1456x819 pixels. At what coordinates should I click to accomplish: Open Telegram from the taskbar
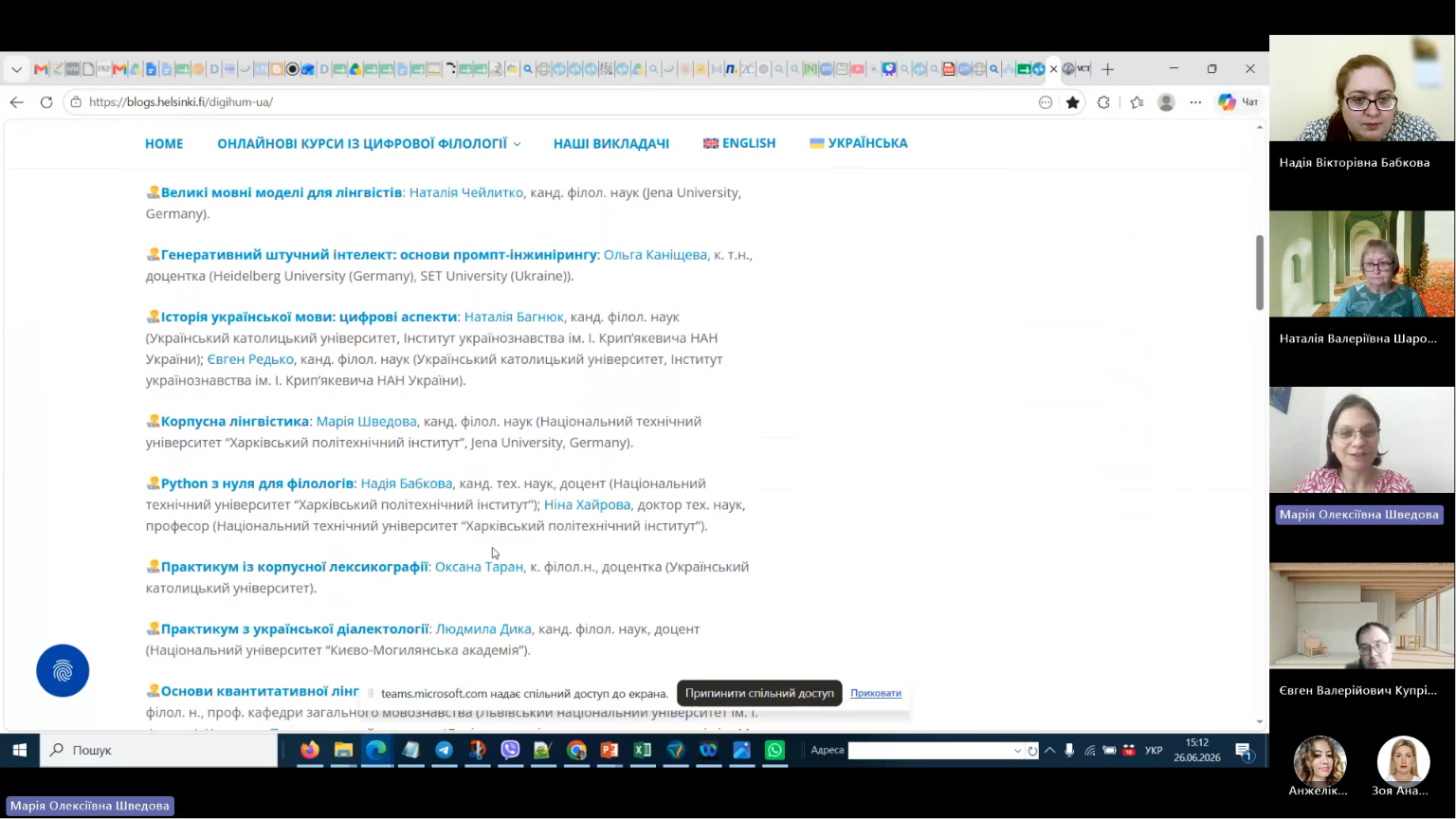tap(444, 750)
